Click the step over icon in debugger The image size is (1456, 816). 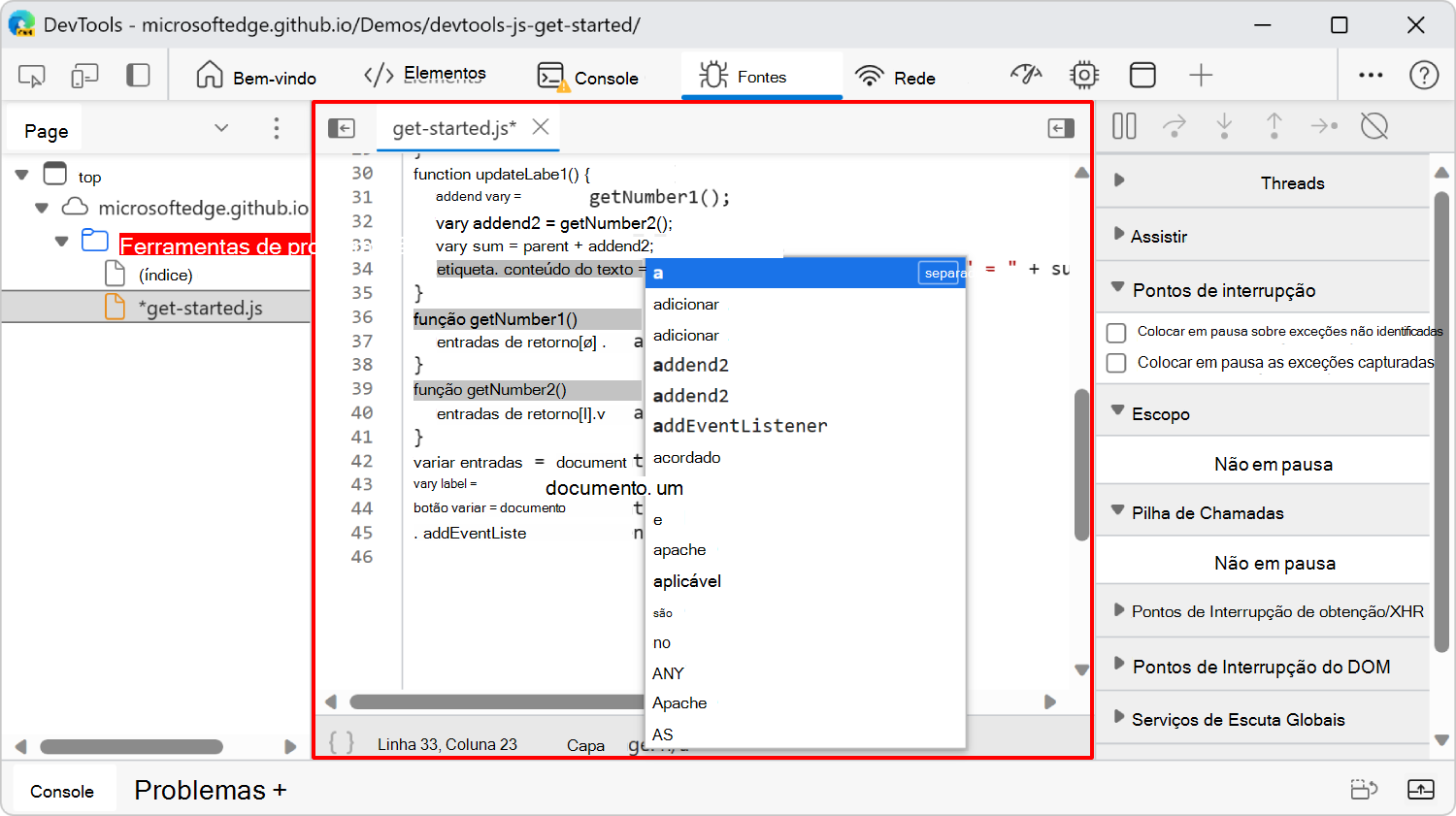(1175, 126)
